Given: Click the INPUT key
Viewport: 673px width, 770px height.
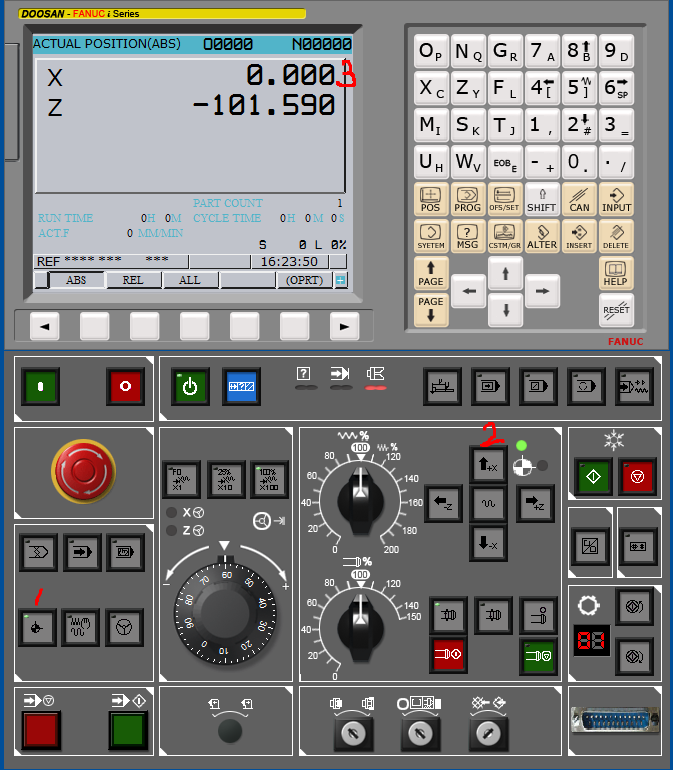Looking at the screenshot, I should [x=617, y=200].
